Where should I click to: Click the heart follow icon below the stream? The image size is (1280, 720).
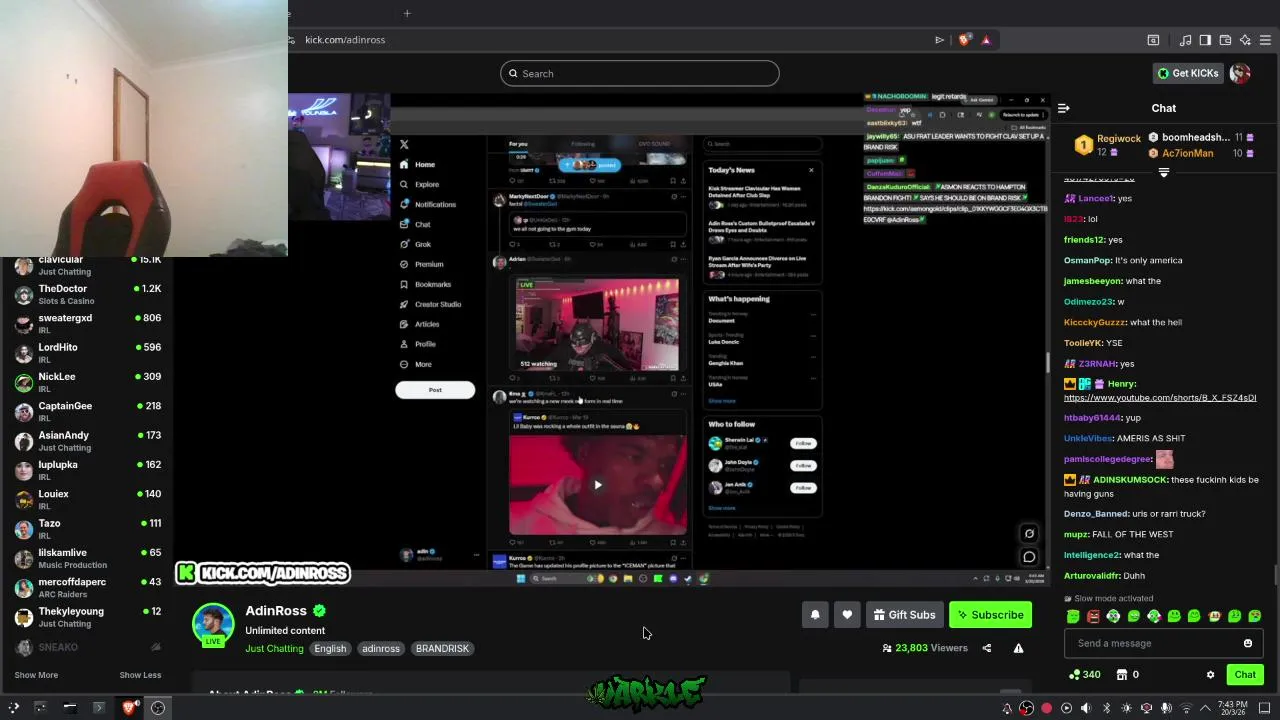click(847, 615)
